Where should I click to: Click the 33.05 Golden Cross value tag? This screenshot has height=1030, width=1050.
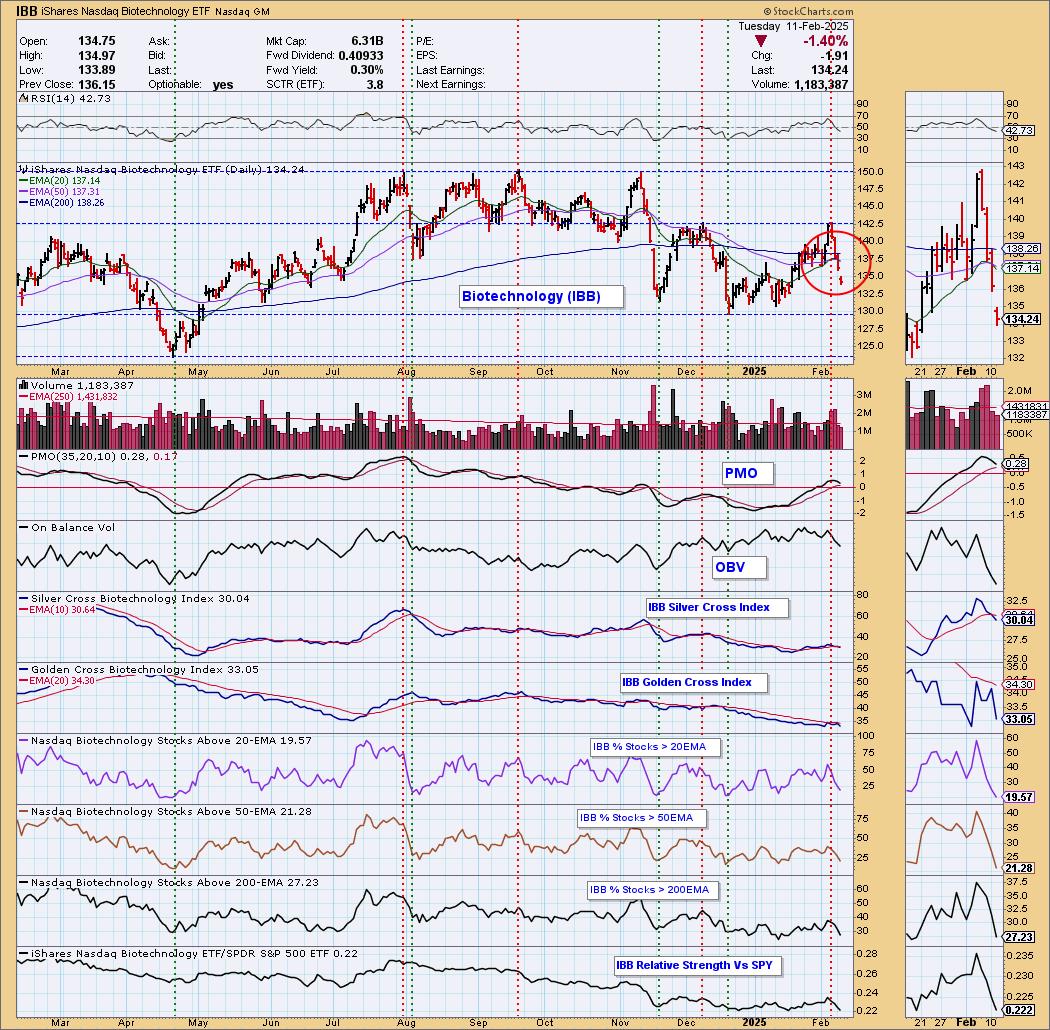[x=1020, y=719]
